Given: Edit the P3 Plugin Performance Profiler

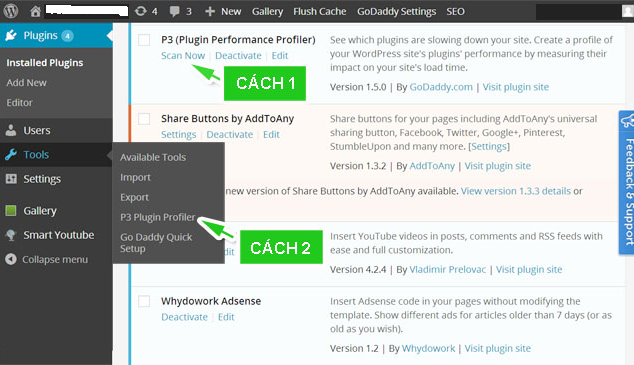Looking at the screenshot, I should (x=280, y=55).
